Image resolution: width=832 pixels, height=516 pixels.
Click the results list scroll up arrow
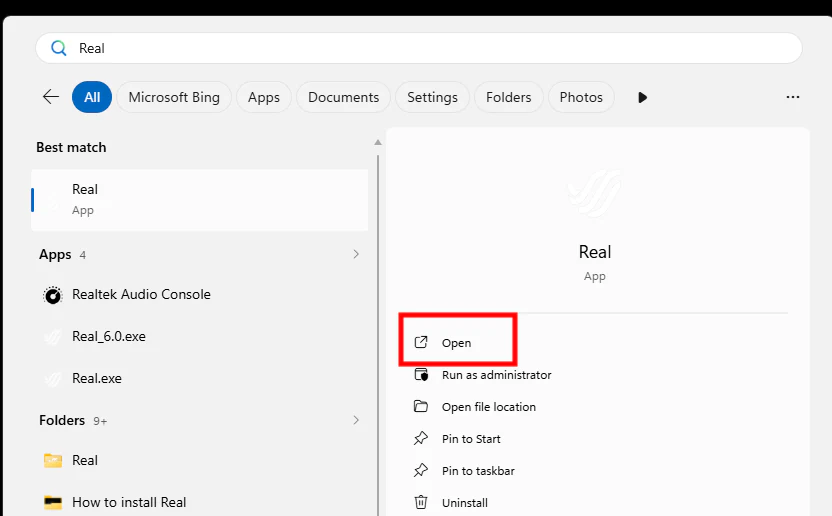(x=378, y=142)
